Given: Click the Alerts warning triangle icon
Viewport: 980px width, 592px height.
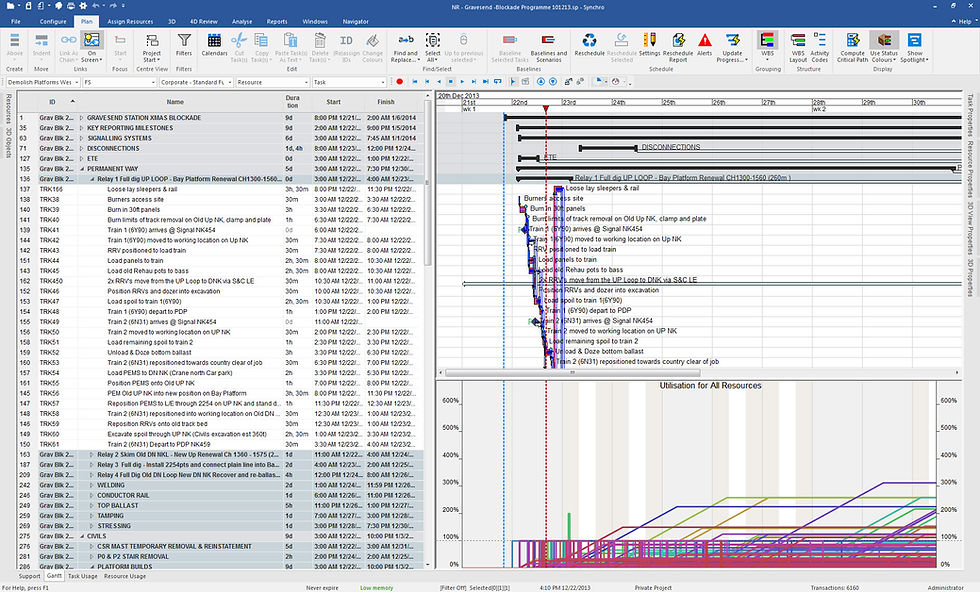Looking at the screenshot, I should [704, 41].
